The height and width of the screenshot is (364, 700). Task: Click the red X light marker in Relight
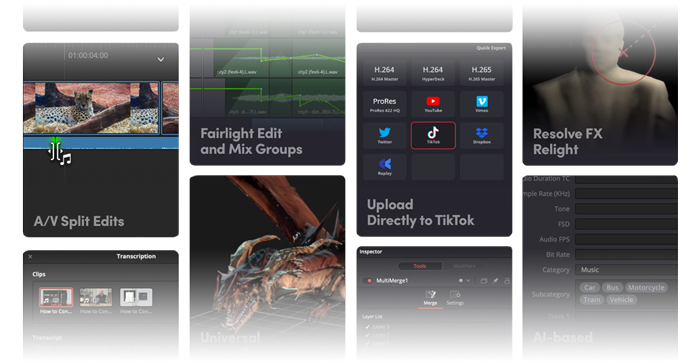tap(624, 53)
